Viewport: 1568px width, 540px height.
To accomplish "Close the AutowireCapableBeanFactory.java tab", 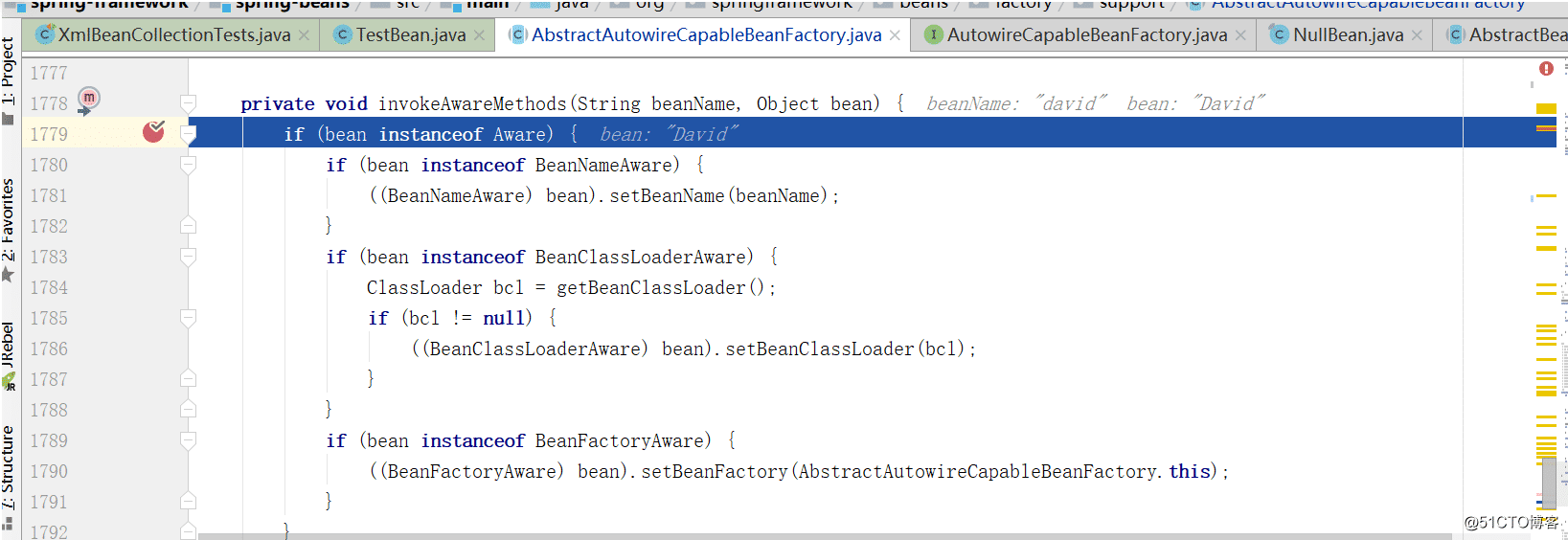I will pyautogui.click(x=1240, y=35).
